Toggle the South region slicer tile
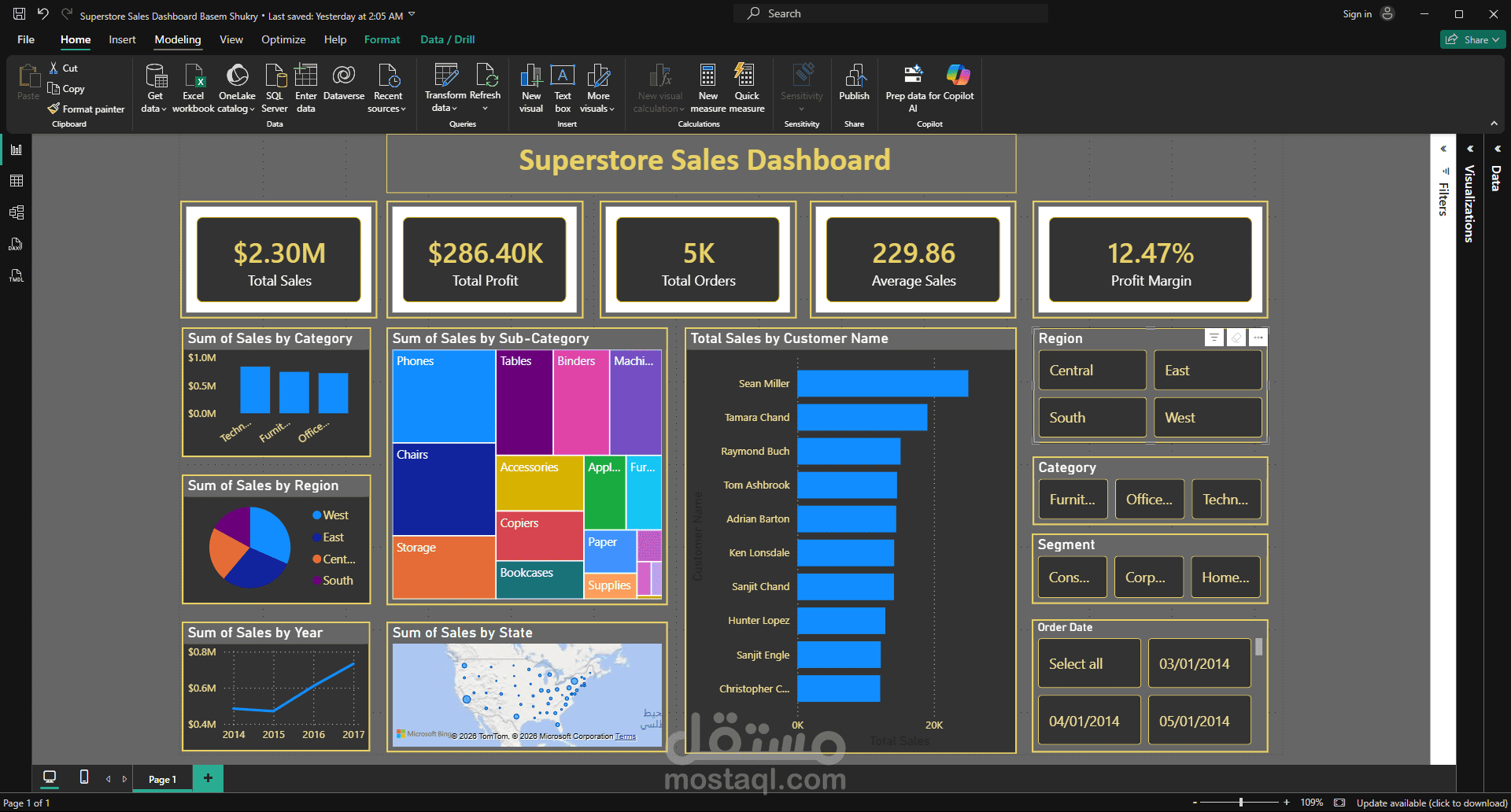The width and height of the screenshot is (1511, 812). (1092, 418)
